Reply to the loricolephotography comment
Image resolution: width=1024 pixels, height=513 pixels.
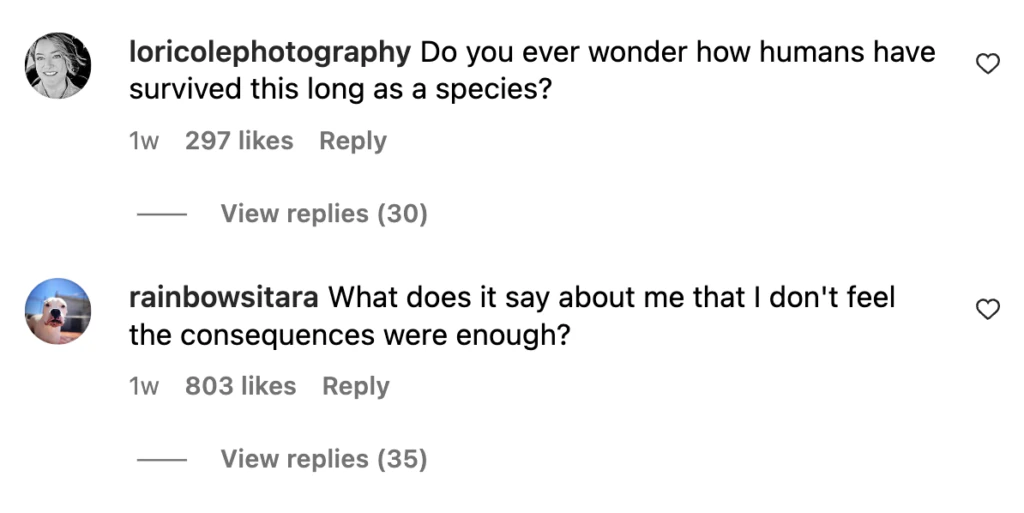pos(352,141)
